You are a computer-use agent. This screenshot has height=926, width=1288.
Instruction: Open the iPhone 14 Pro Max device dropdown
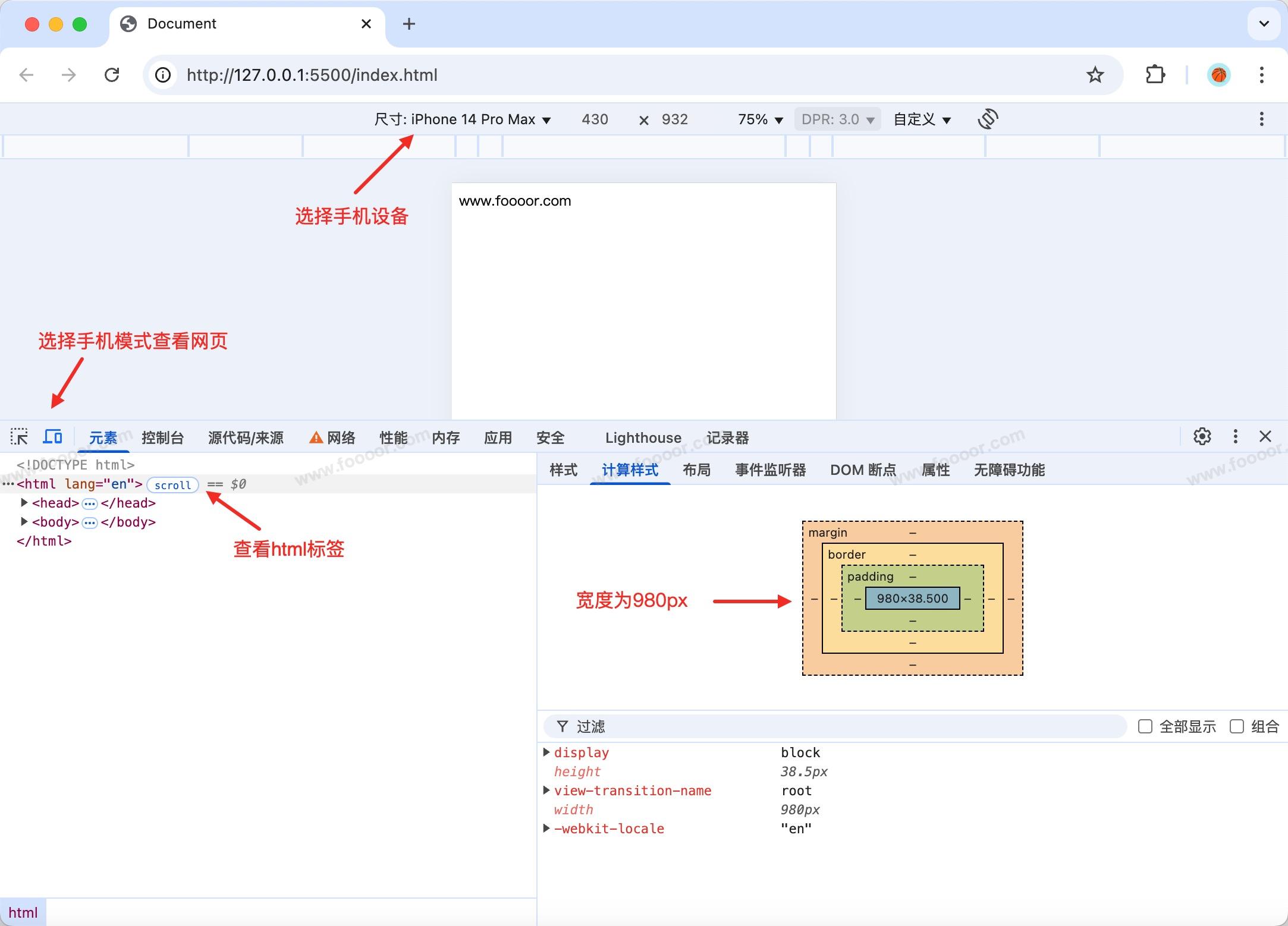(463, 119)
